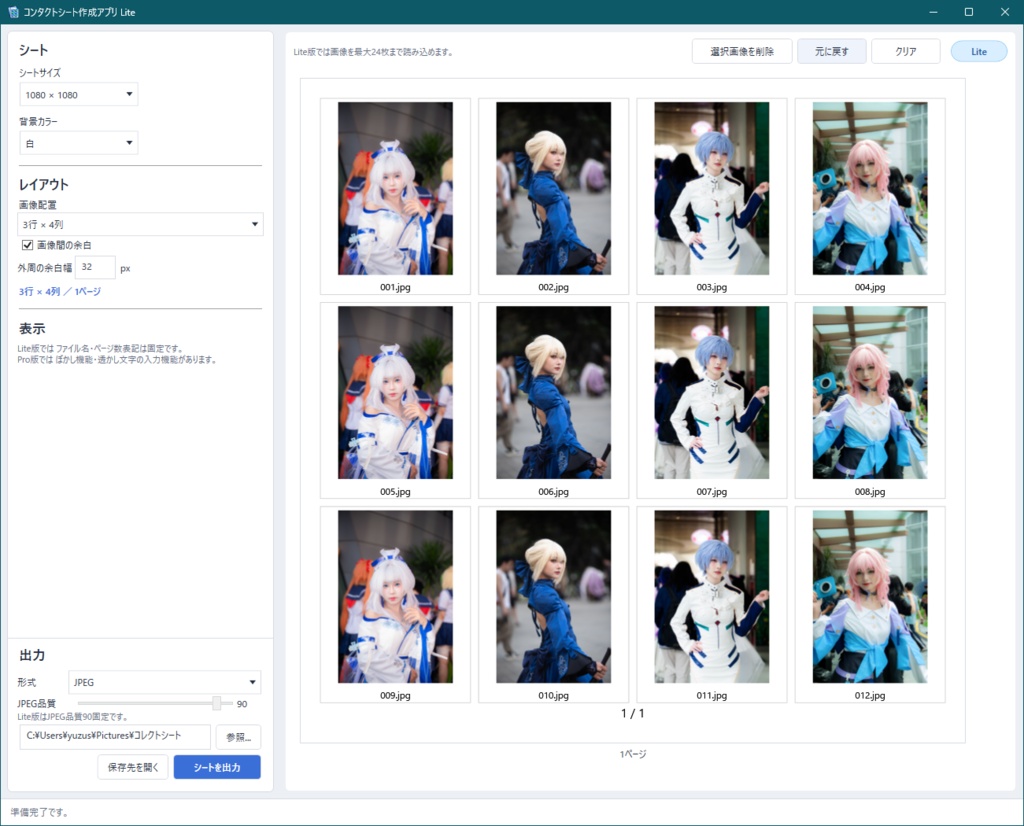1024x826 pixels.
Task: Click the status bar text 準備完了です。
Action: 39,812
